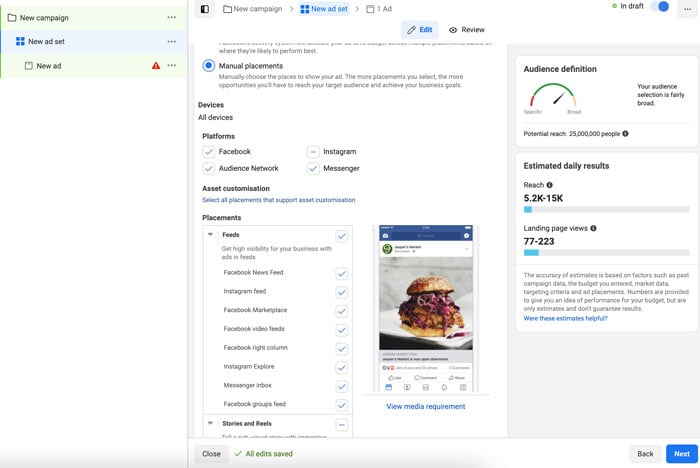Collapse the Feeds placements section
The image size is (700, 468).
[x=210, y=234]
